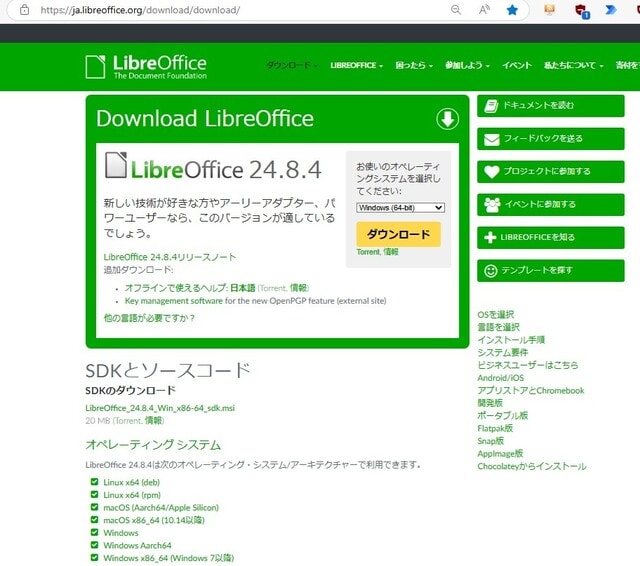Expand the LIBREOFFICE navigation menu

click(356, 65)
